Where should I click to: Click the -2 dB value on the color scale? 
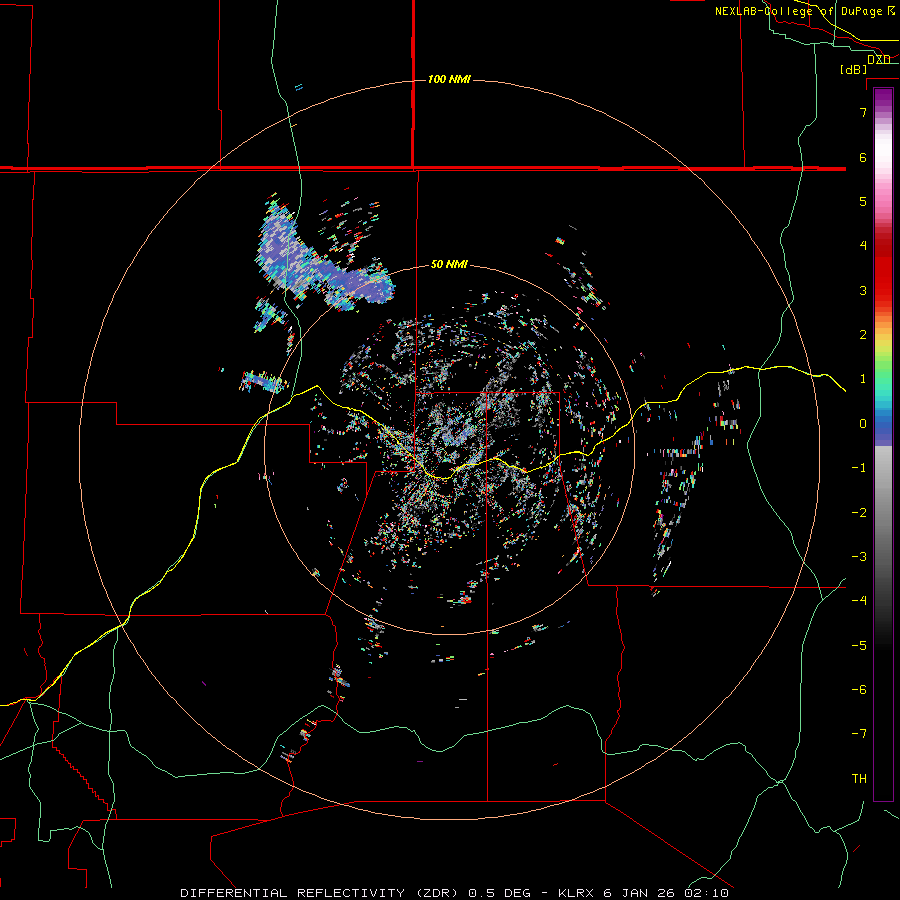point(859,512)
